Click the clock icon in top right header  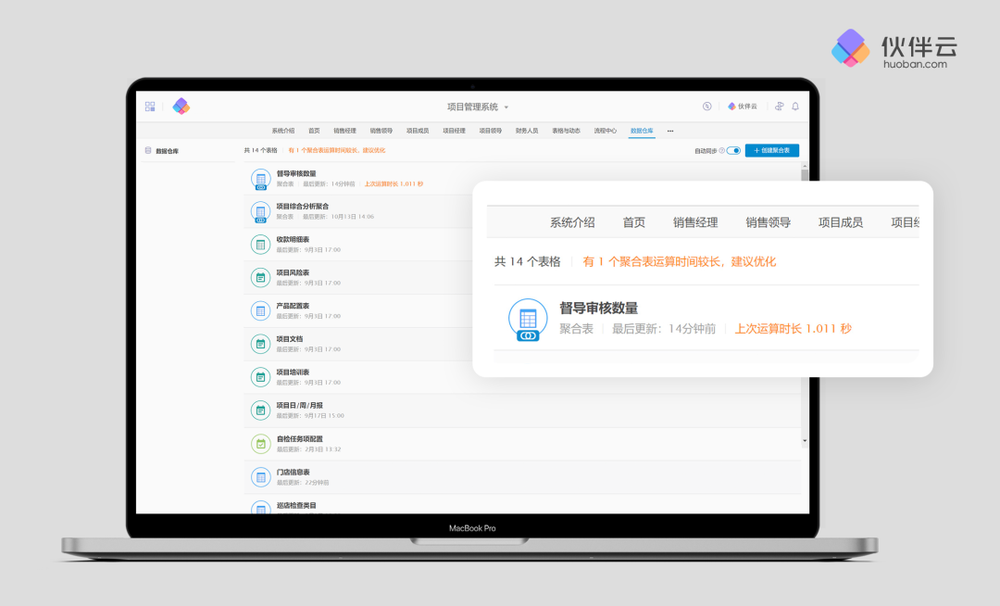coord(707,106)
